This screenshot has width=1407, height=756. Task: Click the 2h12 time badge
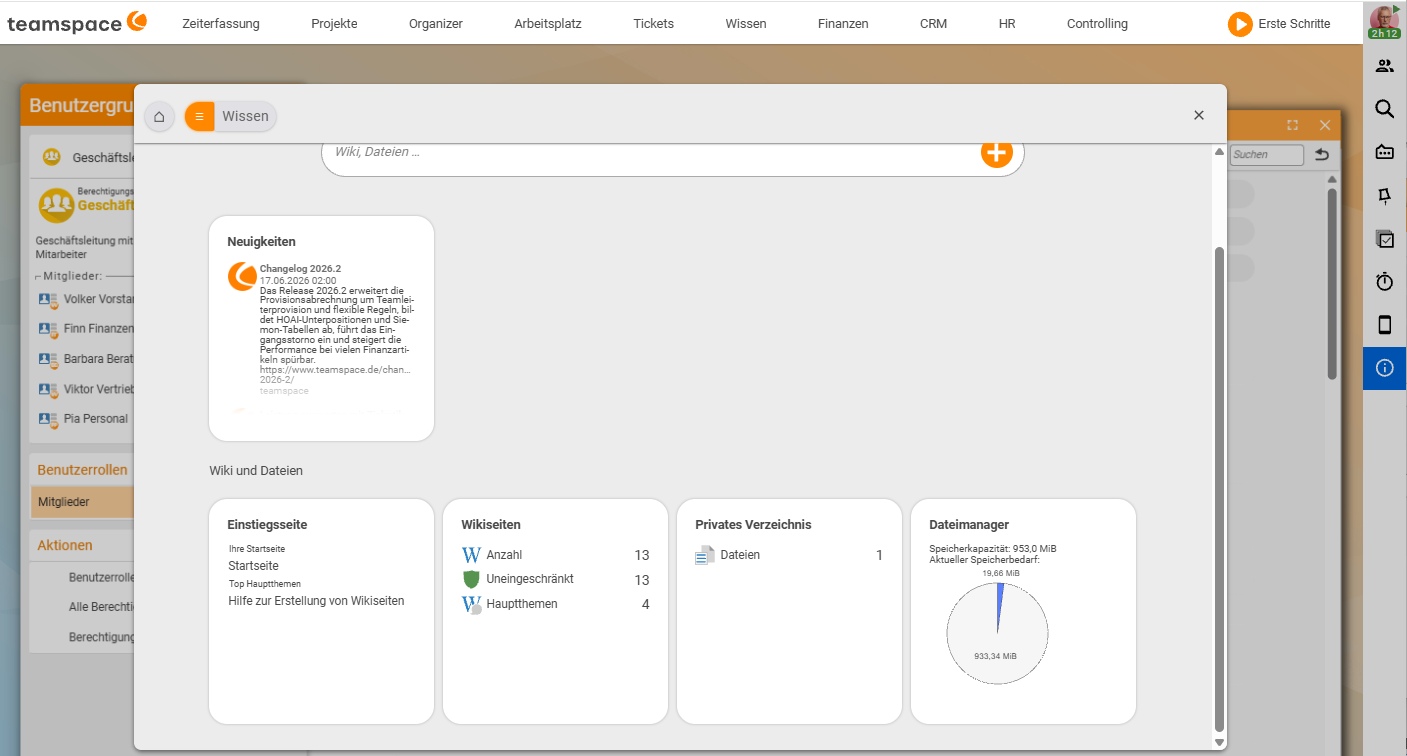coord(1384,34)
